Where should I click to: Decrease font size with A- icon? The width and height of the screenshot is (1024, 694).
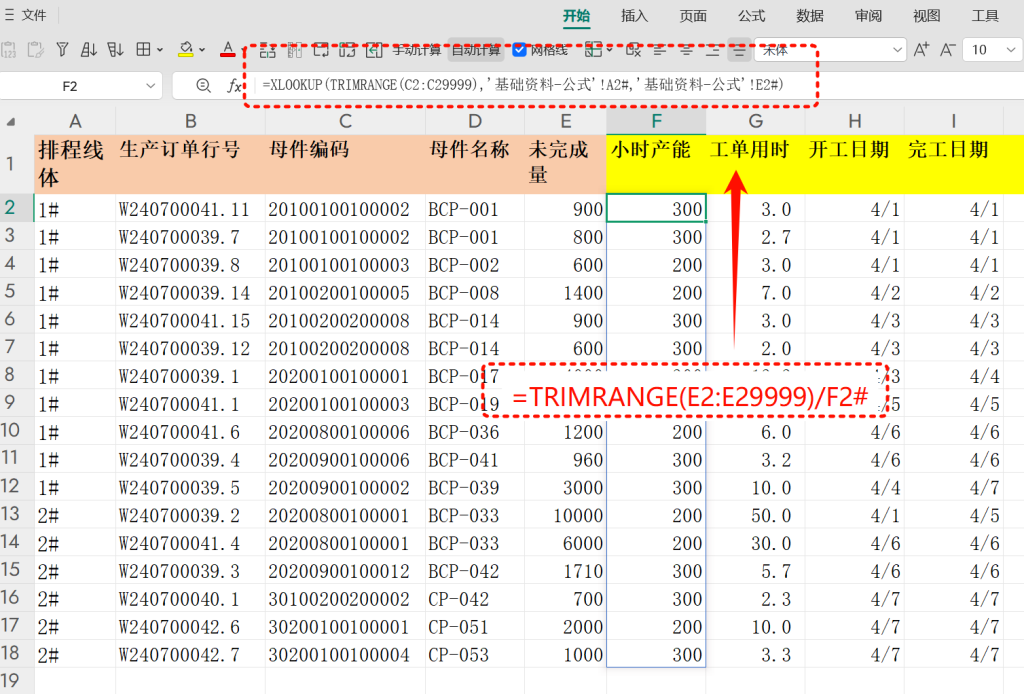coord(948,50)
